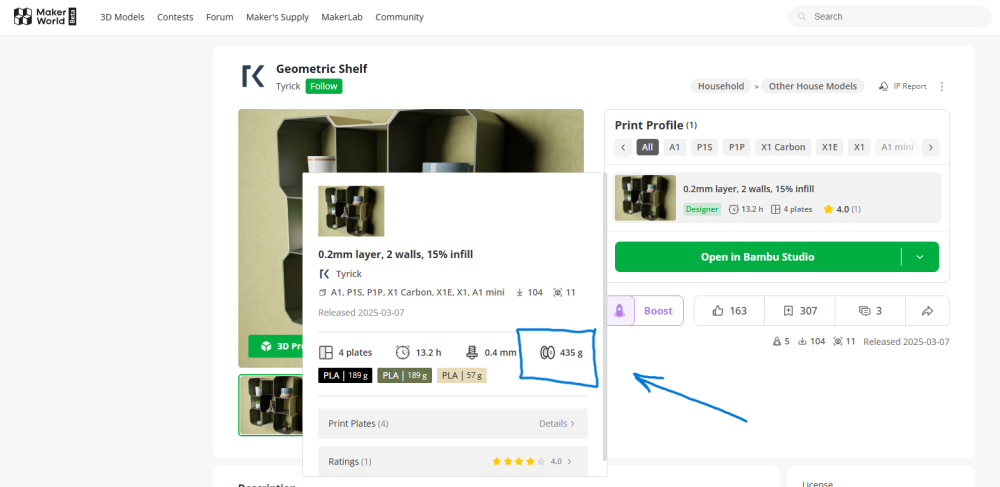Open the three-dot more options menu
The height and width of the screenshot is (487, 1000).
click(x=942, y=86)
